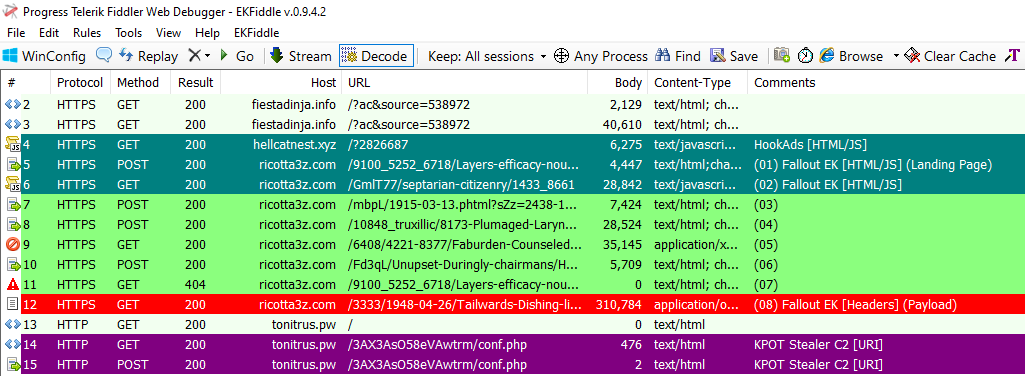Sort by the # column header
The height and width of the screenshot is (376, 1025).
coord(26,82)
